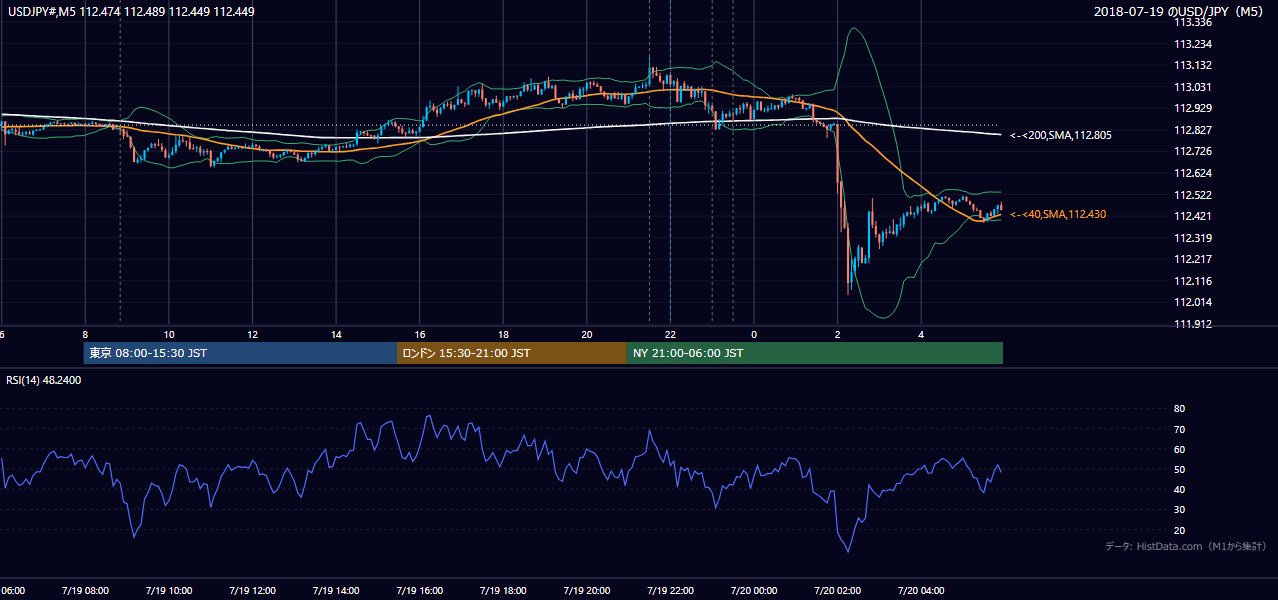Click RSI level 80 on scale
The image size is (1278, 600).
click(1179, 409)
